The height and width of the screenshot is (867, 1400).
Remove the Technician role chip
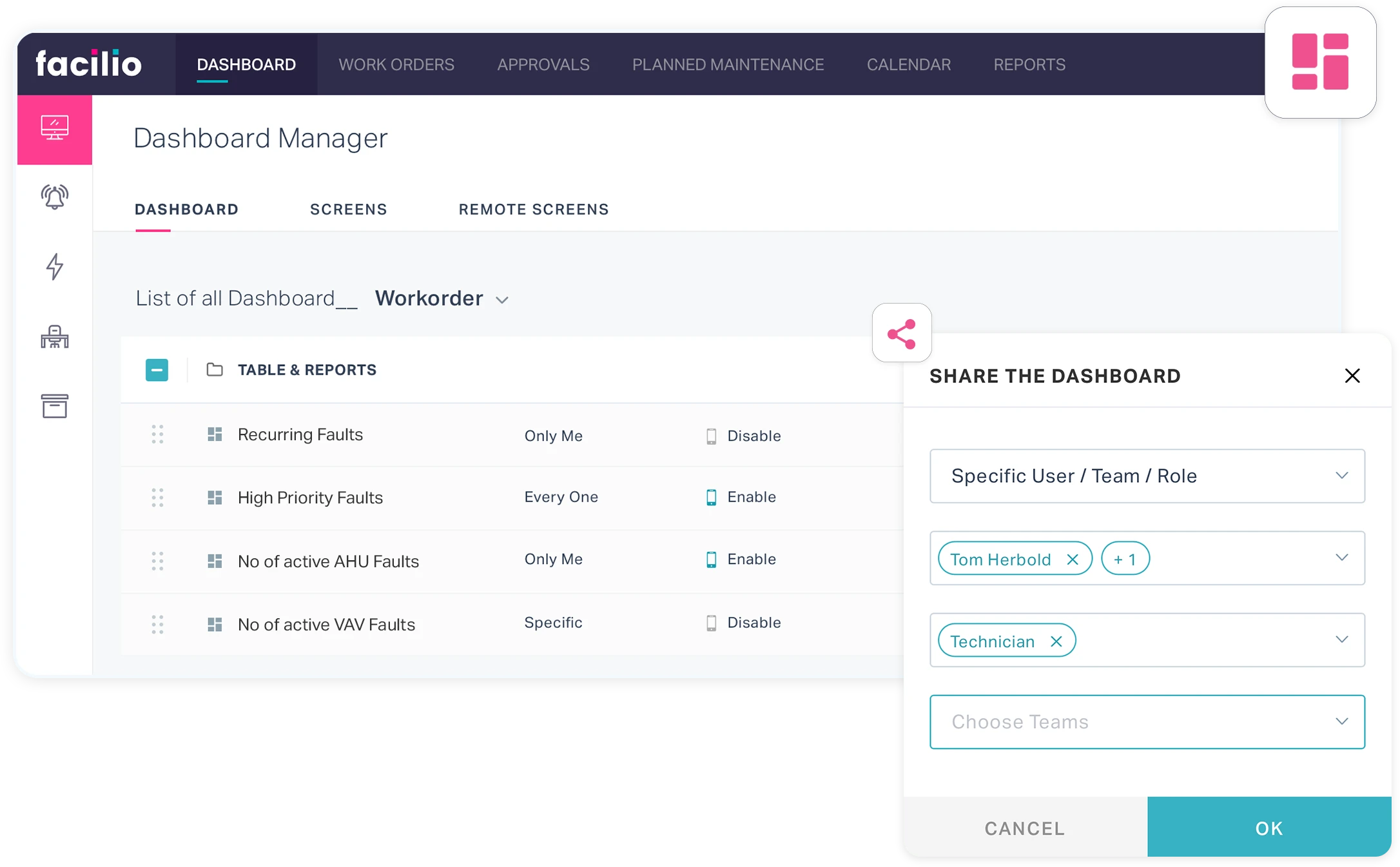click(x=1056, y=641)
